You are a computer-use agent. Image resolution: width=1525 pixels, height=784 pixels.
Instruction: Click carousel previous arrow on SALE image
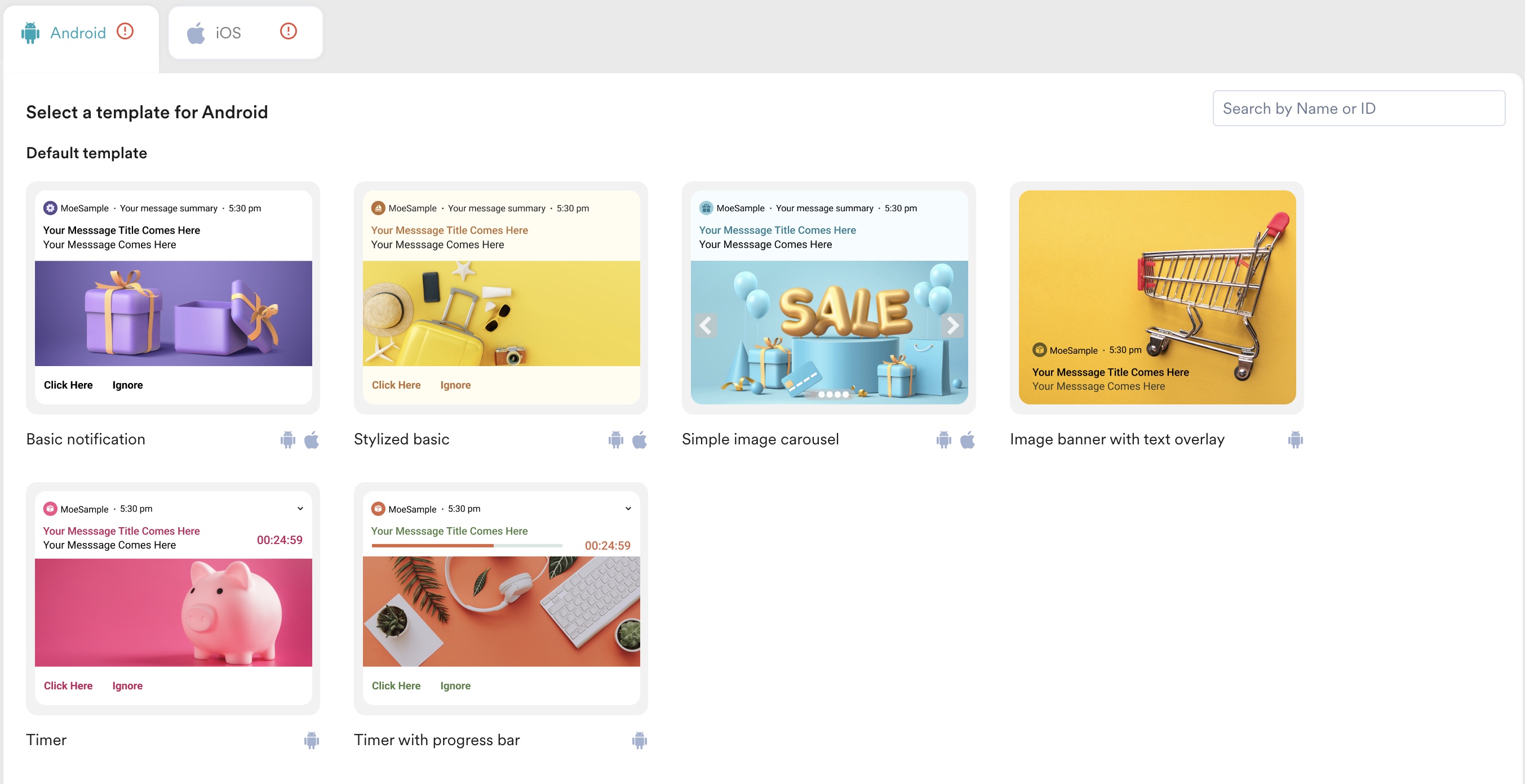(706, 326)
